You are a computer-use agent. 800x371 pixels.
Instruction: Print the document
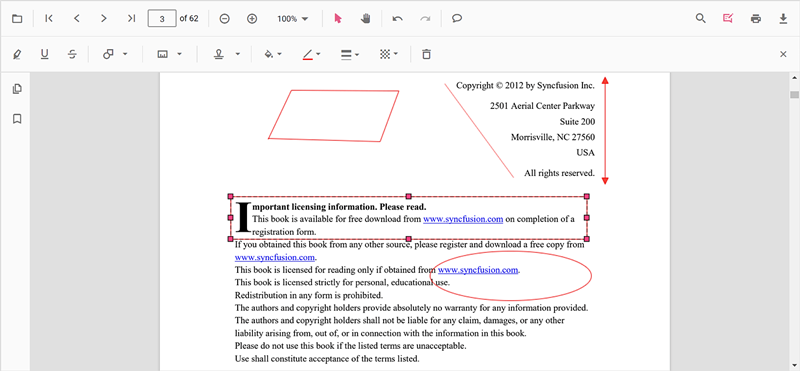(x=756, y=19)
